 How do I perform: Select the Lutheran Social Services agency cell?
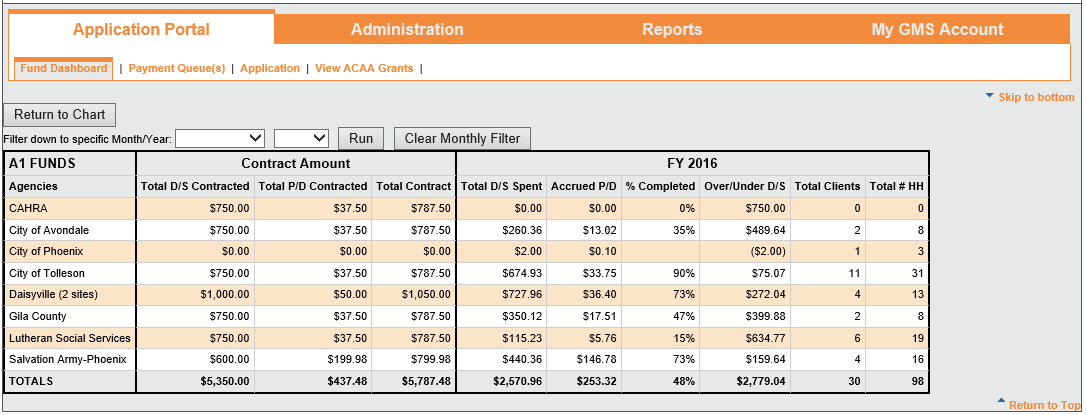point(69,338)
